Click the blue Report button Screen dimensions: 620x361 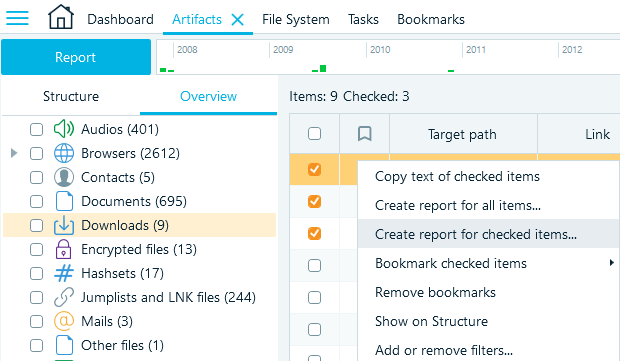point(76,57)
